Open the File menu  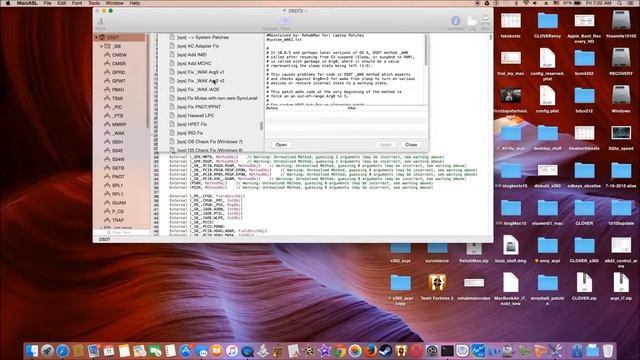[x=47, y=3]
